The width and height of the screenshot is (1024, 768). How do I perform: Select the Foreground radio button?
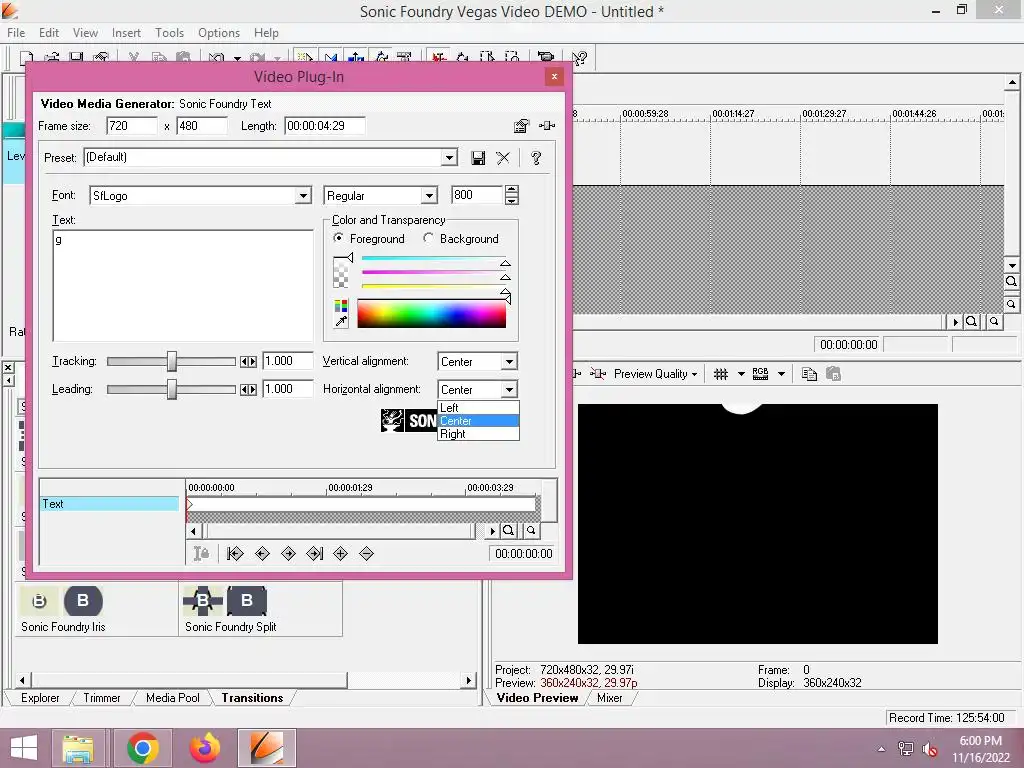click(338, 238)
